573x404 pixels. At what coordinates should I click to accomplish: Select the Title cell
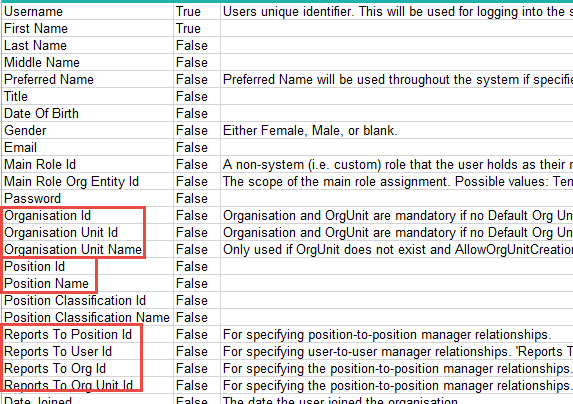click(x=88, y=96)
